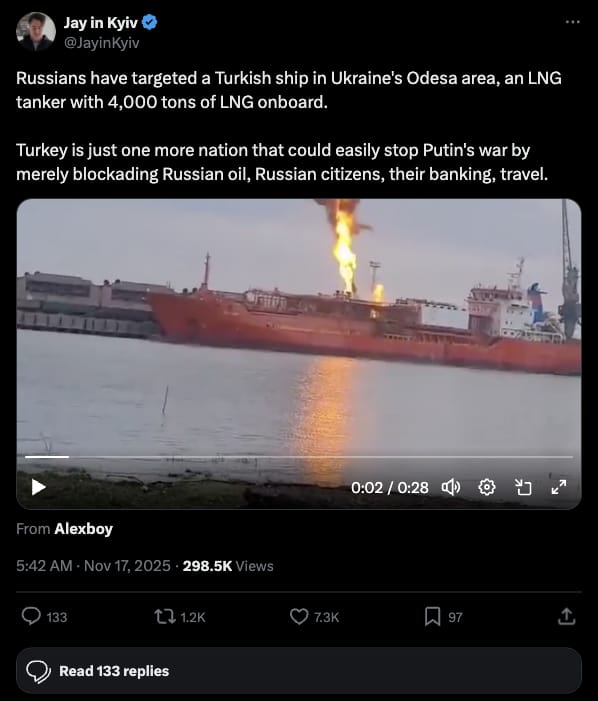Bookmark this post
The image size is (598, 701).
[432, 617]
